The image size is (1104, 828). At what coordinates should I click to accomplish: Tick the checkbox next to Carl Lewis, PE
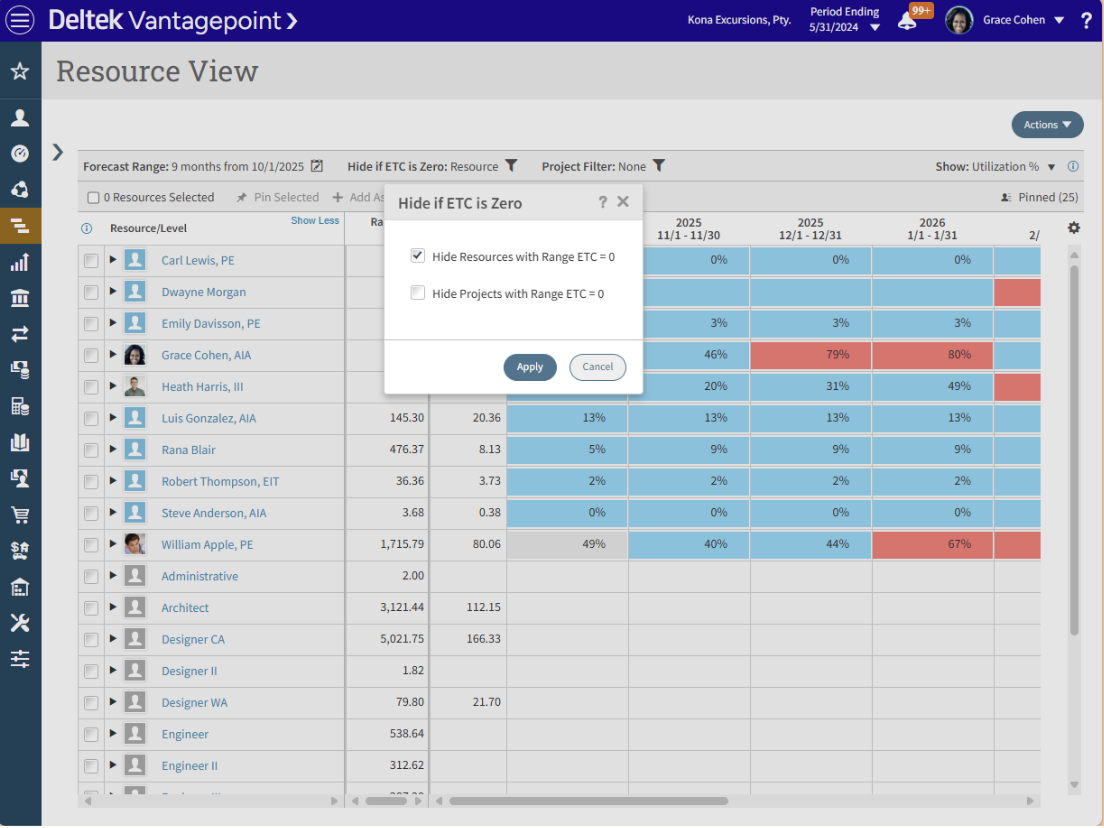[x=91, y=259]
